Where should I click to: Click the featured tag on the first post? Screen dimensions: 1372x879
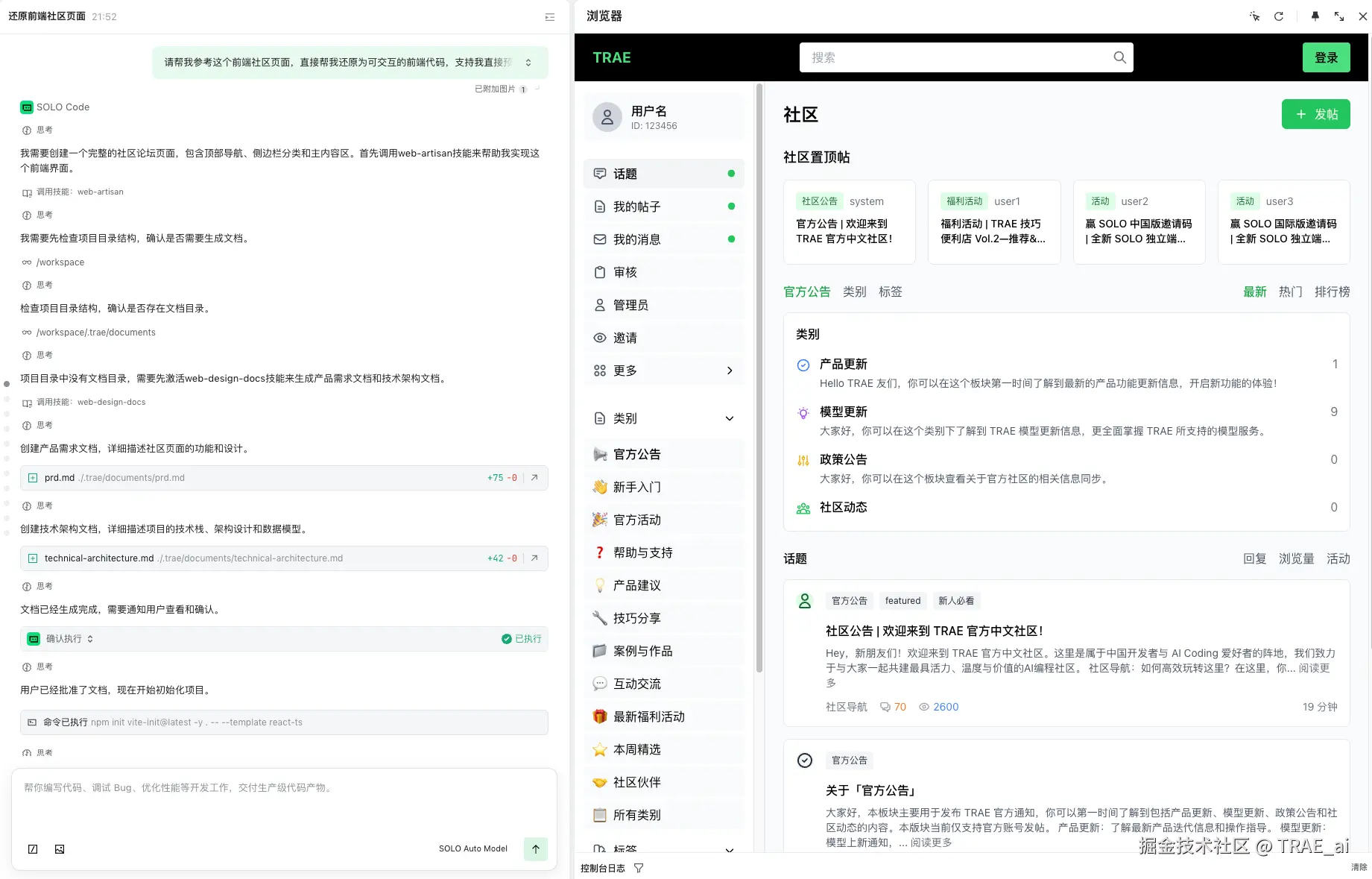pos(903,601)
